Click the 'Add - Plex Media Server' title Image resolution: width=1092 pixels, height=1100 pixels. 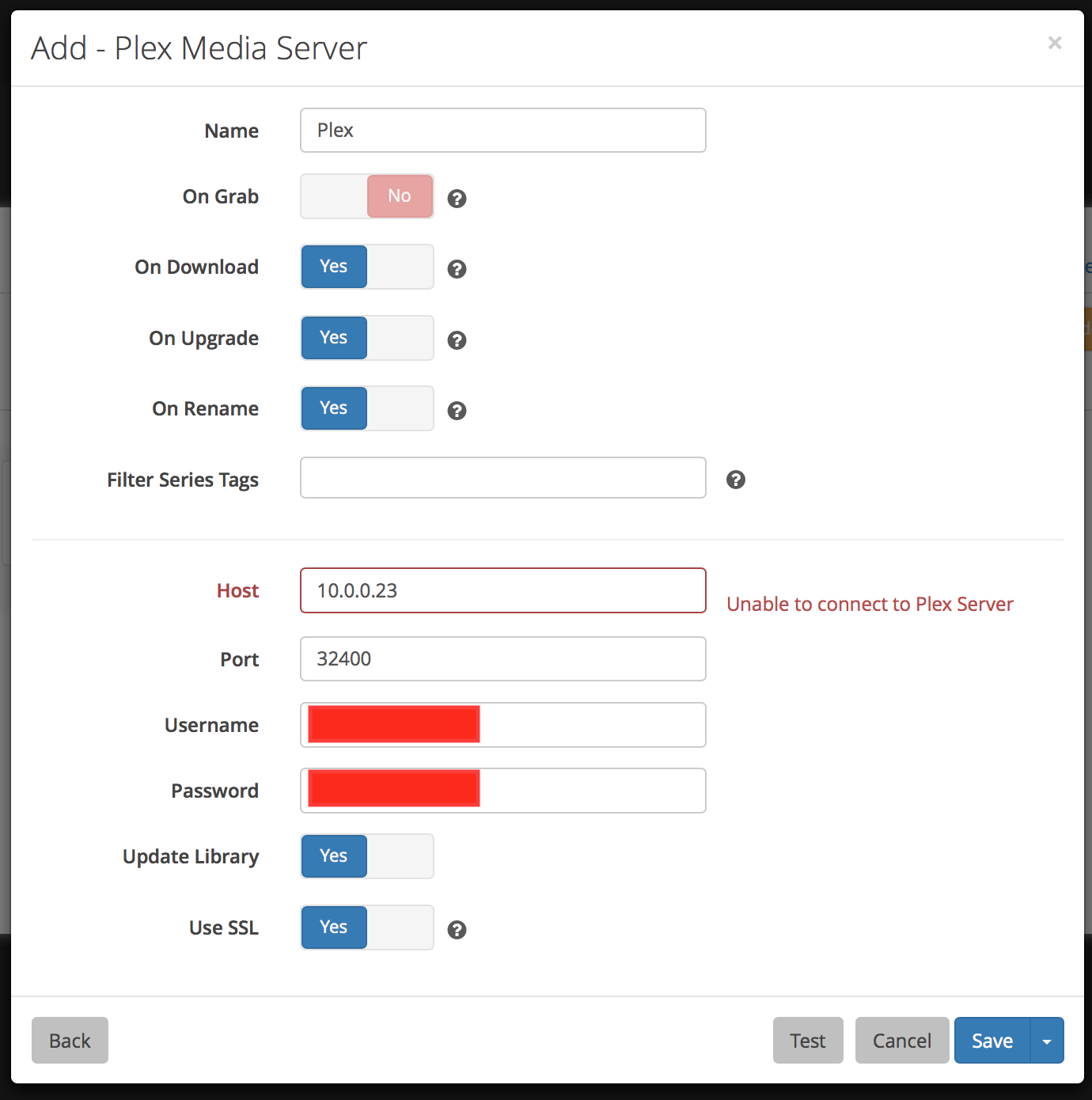[199, 48]
